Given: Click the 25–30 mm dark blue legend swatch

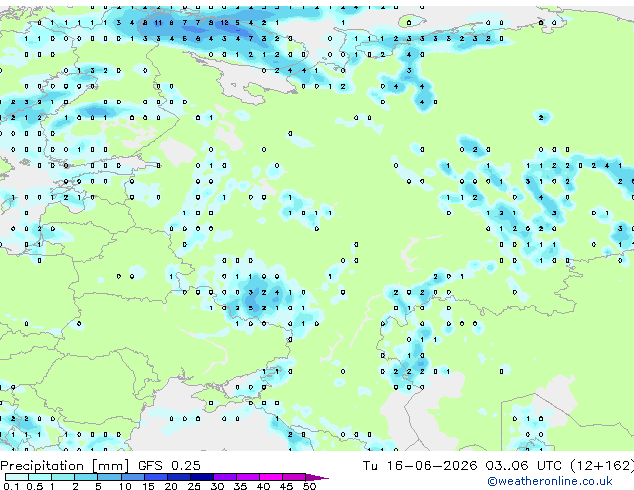Looking at the screenshot, I should [x=202, y=477].
